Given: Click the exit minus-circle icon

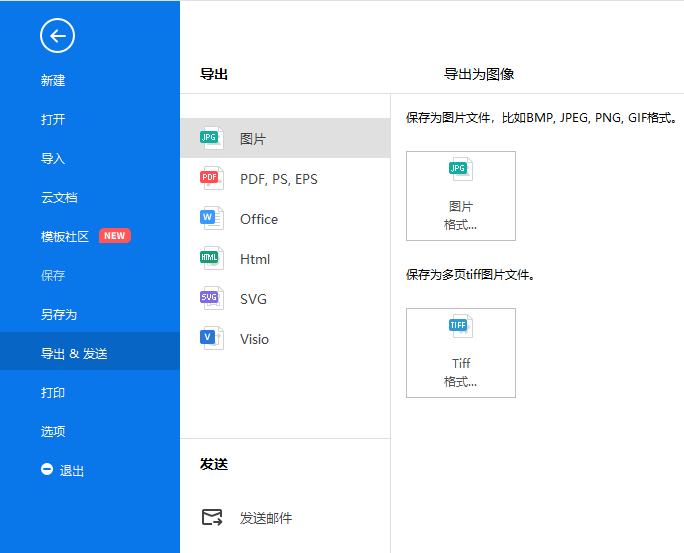Looking at the screenshot, I should coord(47,470).
